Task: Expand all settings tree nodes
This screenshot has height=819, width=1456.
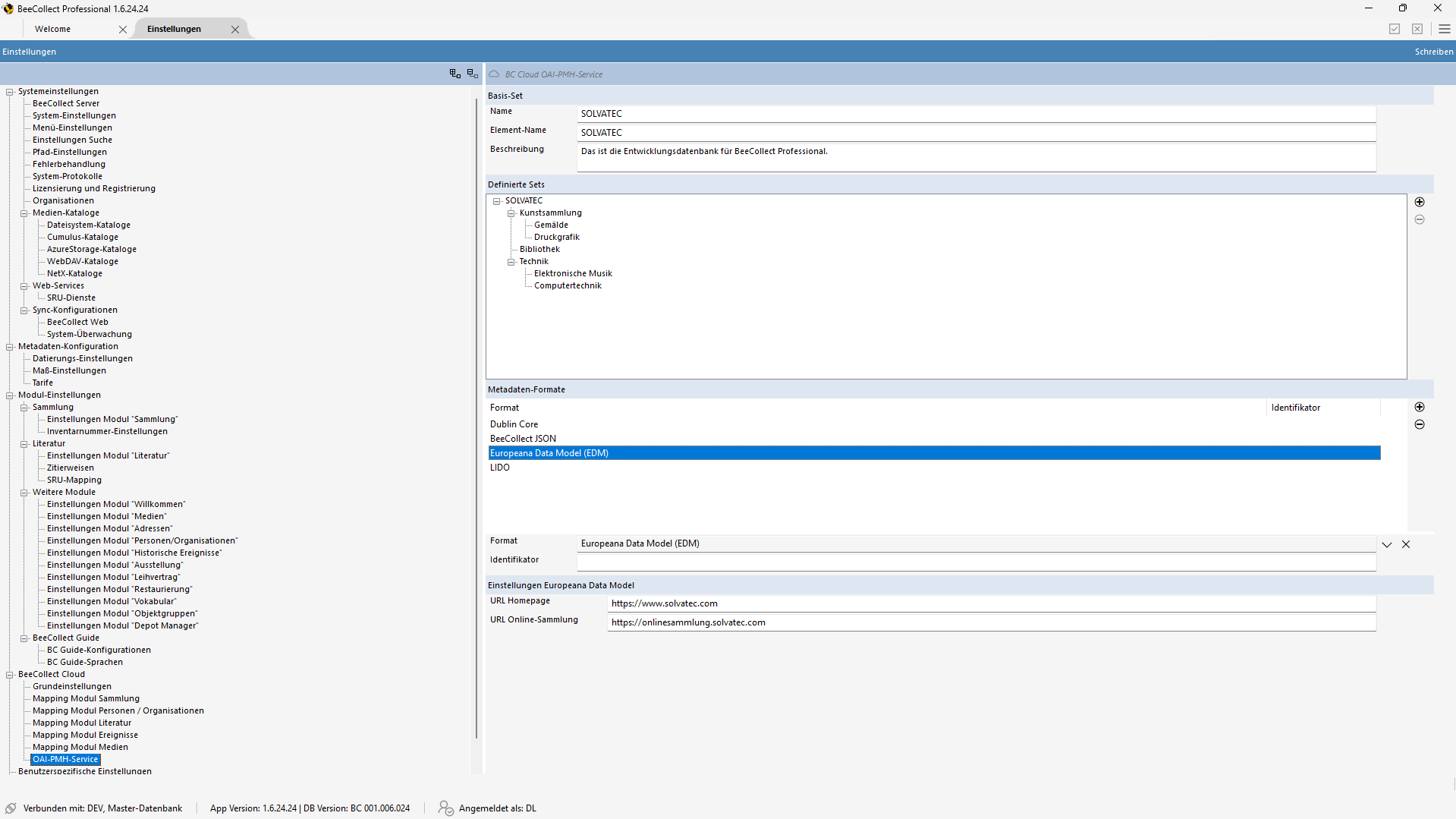Action: pos(454,74)
